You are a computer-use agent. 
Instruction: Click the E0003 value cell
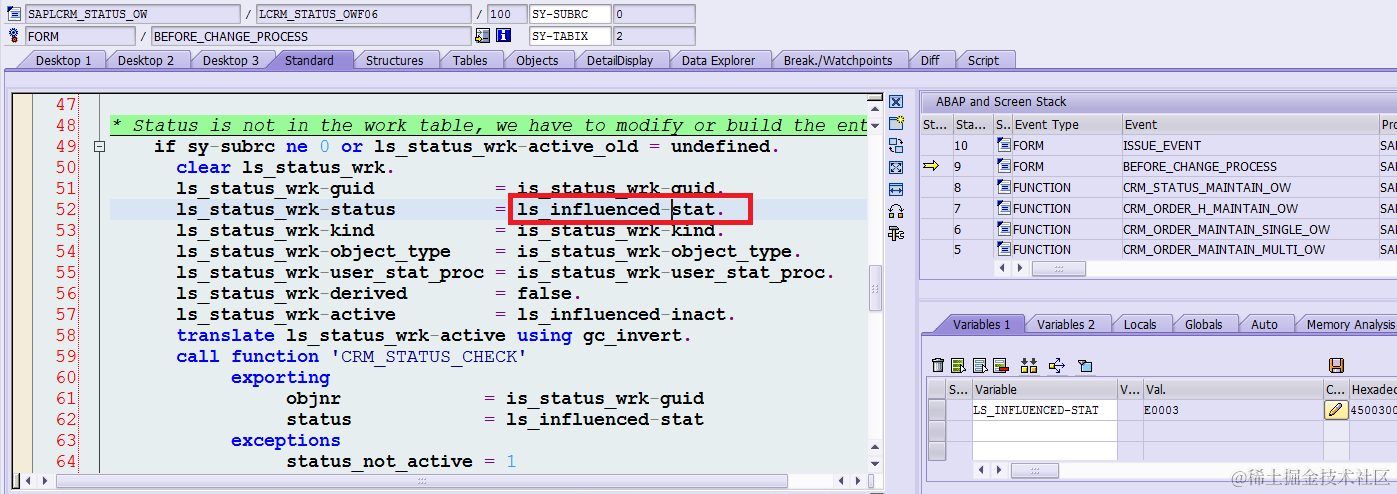(1233, 410)
